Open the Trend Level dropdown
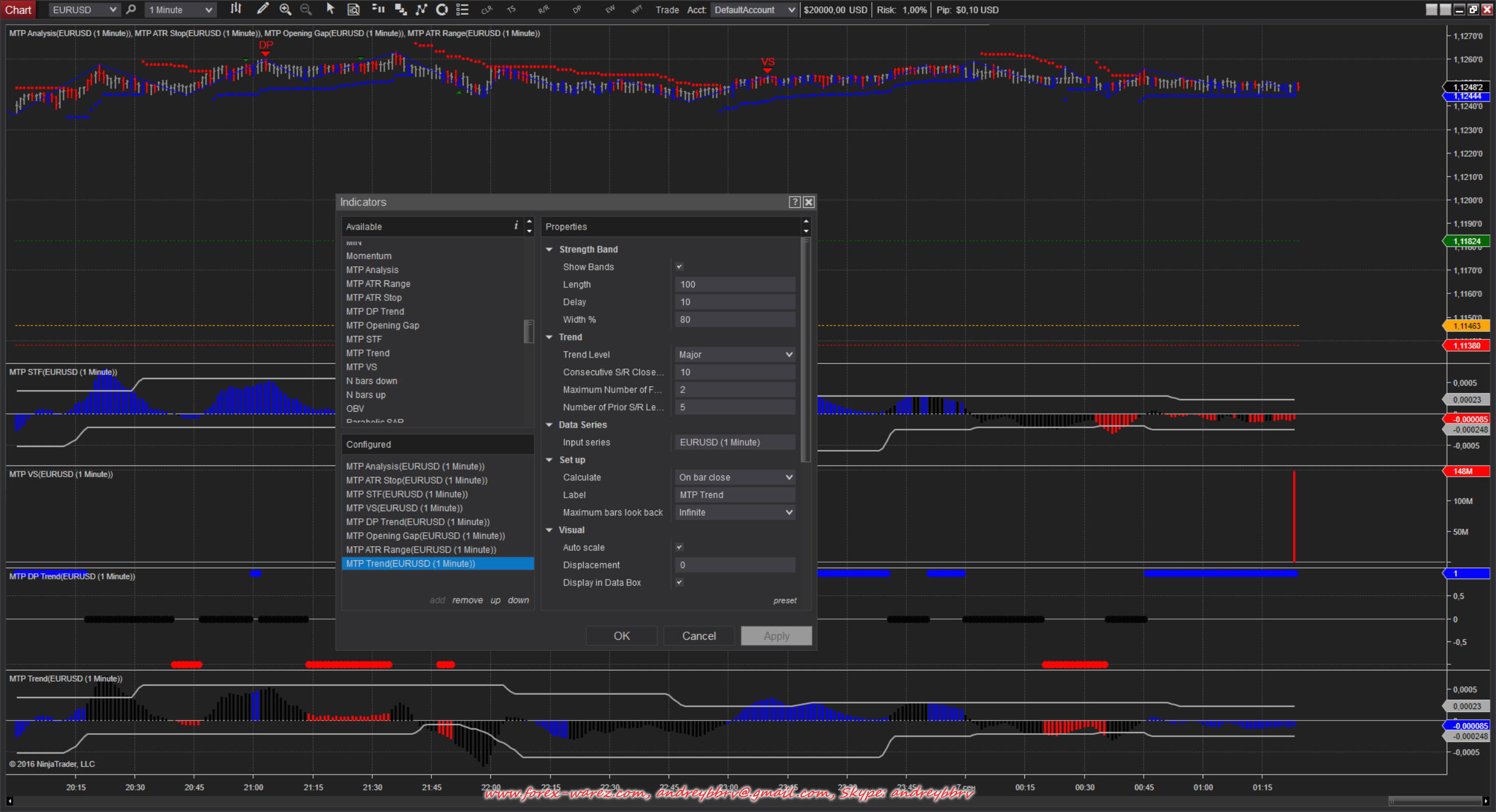 [735, 355]
